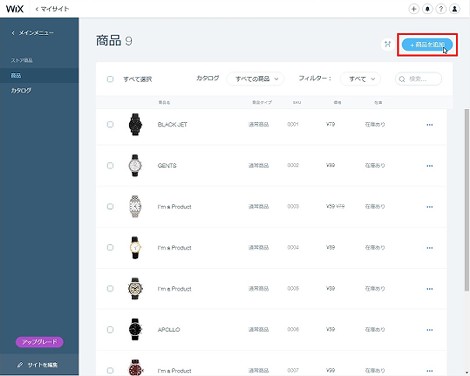
Task: Select 商品 item in the sidebar
Action: click(x=39, y=76)
